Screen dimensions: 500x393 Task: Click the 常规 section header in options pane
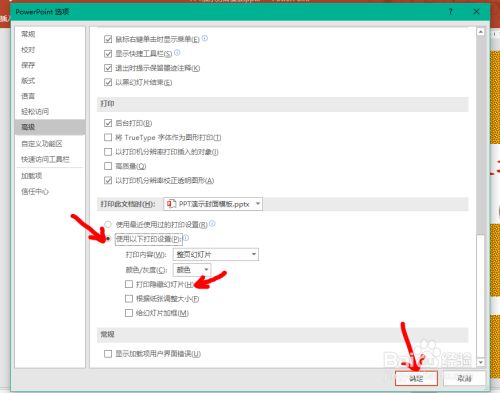[283, 334]
